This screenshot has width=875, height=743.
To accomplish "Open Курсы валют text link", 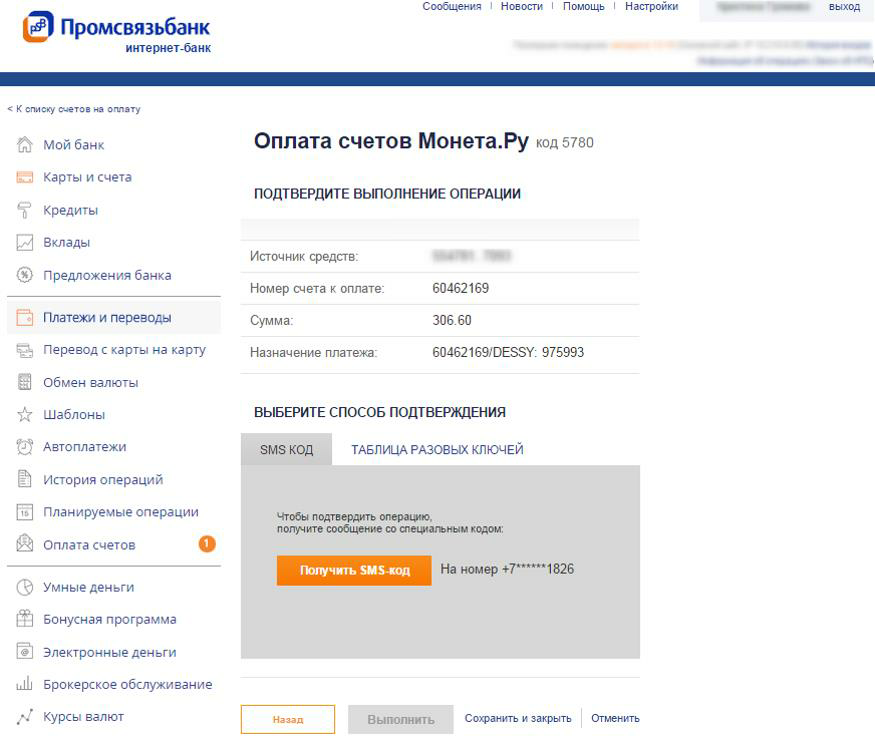I will 84,717.
